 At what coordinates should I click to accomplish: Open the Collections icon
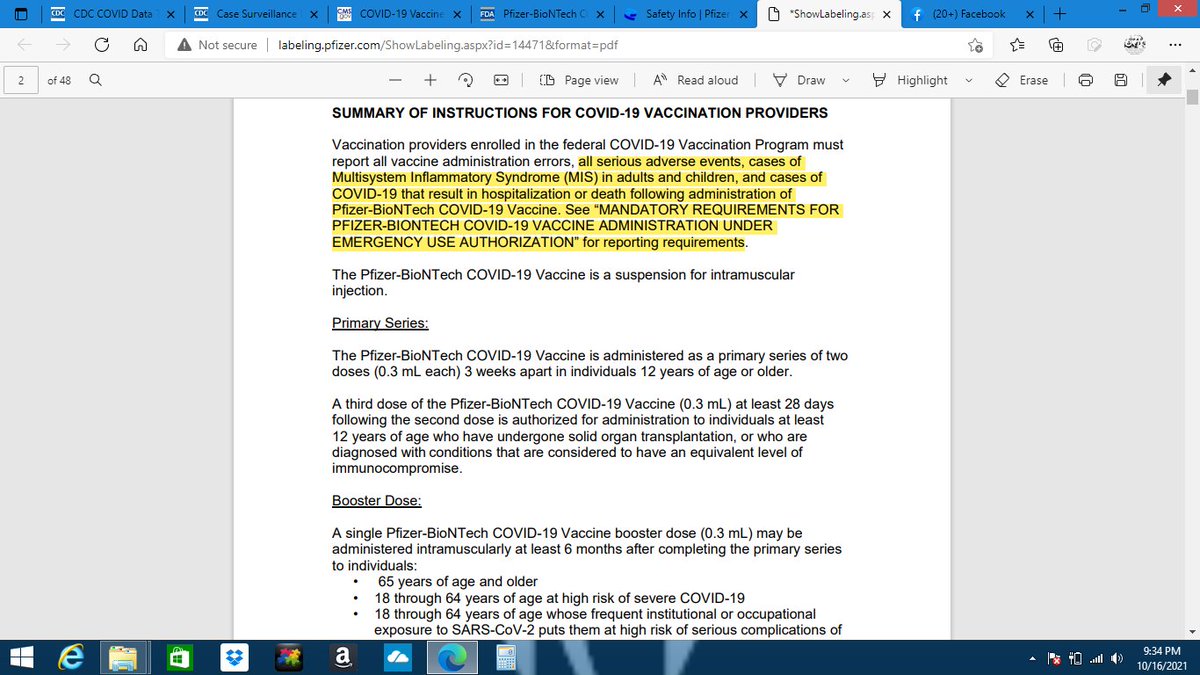(1055, 45)
